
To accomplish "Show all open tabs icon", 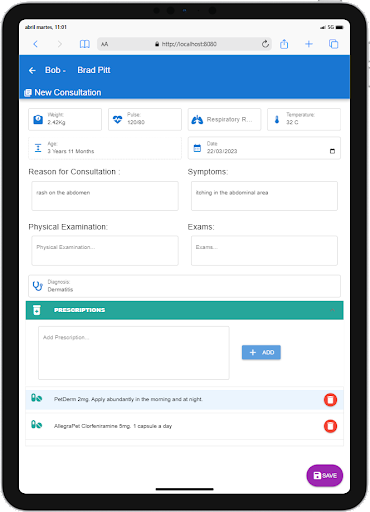I will 333,44.
